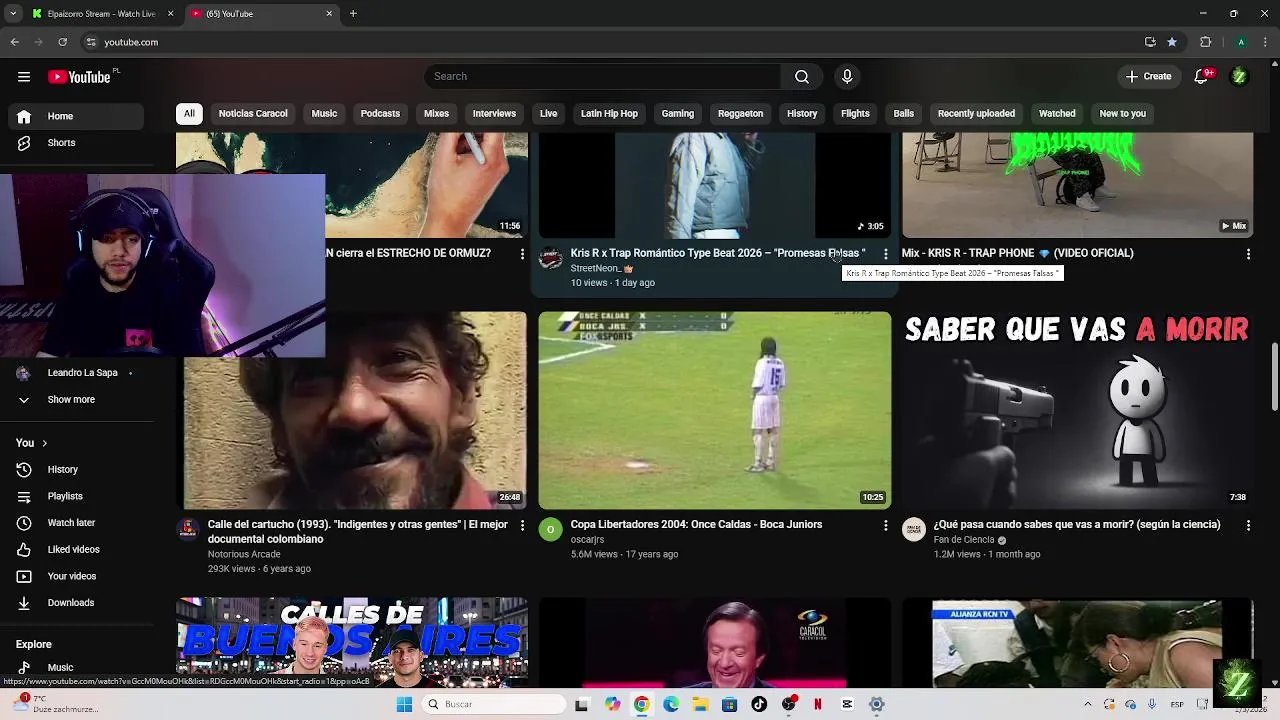Open options for Kris R Trap Romántico video

(885, 255)
